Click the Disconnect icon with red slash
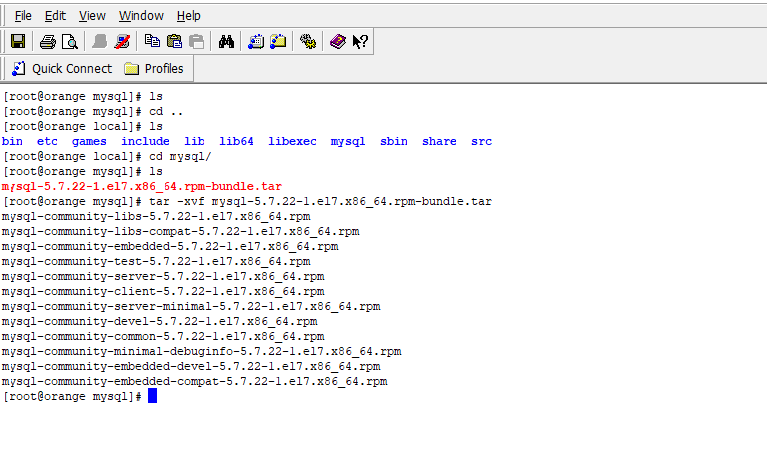This screenshot has width=767, height=470. (x=122, y=42)
